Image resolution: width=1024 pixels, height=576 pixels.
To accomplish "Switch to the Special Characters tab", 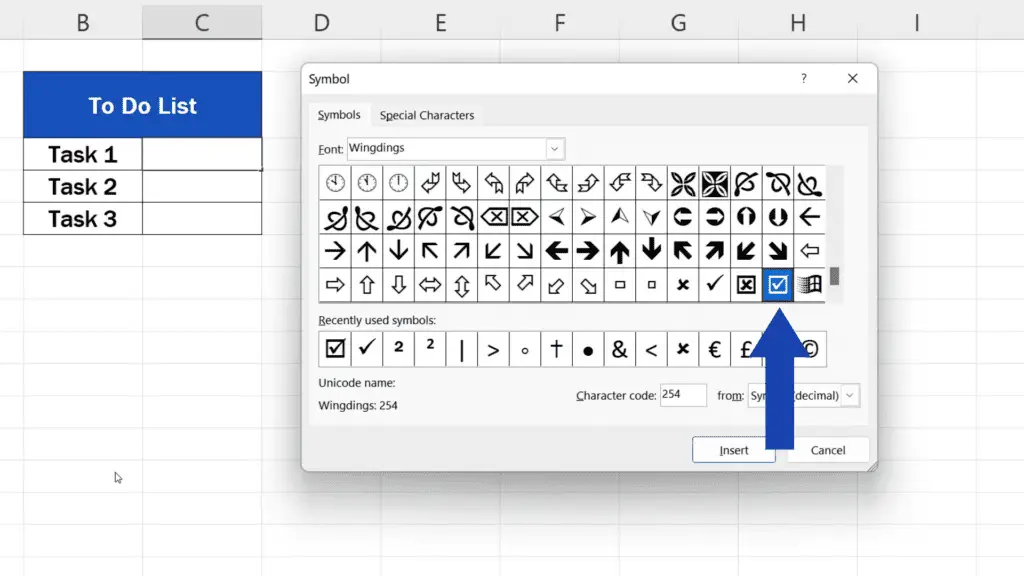I will (x=427, y=115).
